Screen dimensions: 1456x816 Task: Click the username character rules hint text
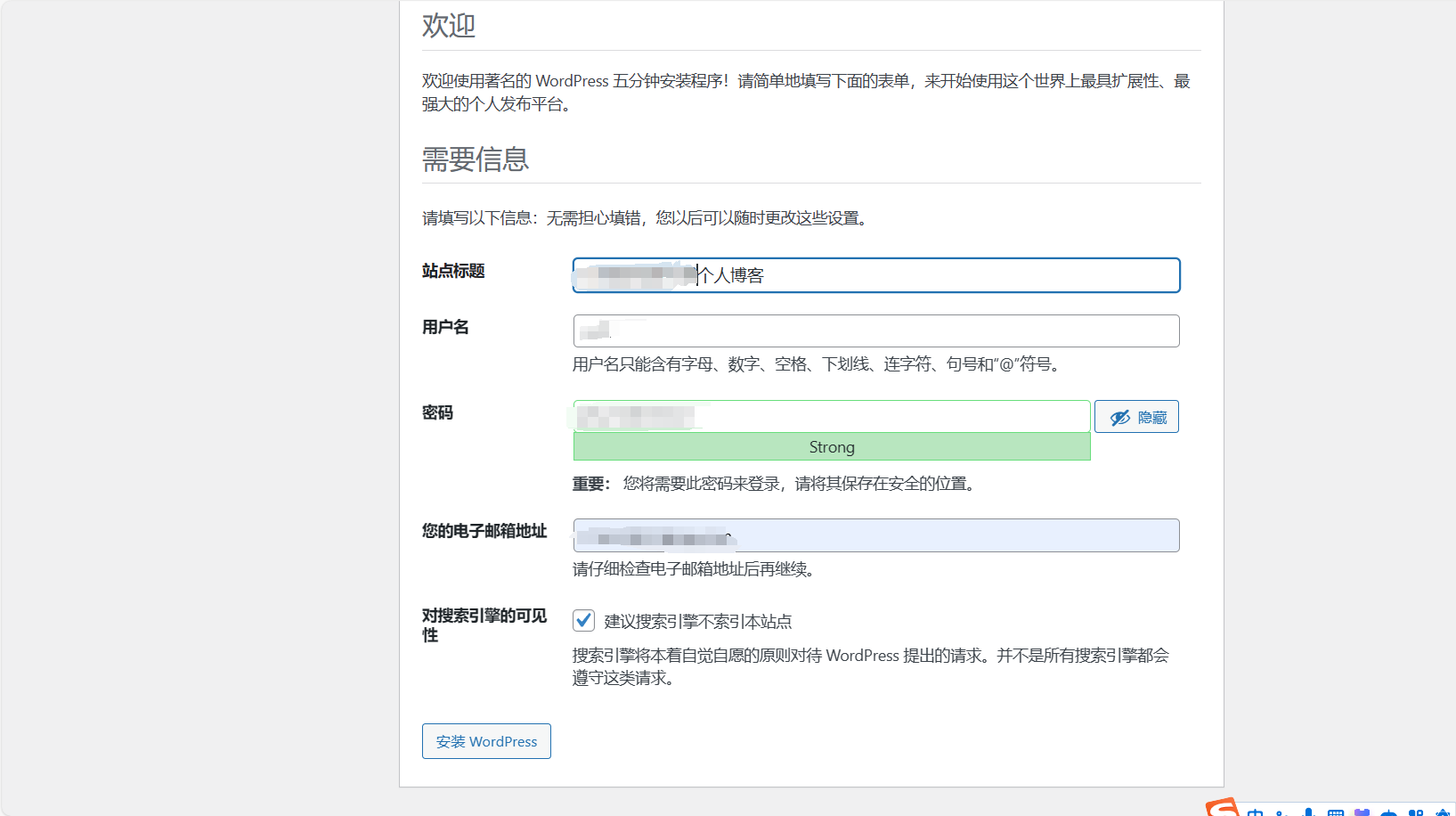click(x=817, y=364)
